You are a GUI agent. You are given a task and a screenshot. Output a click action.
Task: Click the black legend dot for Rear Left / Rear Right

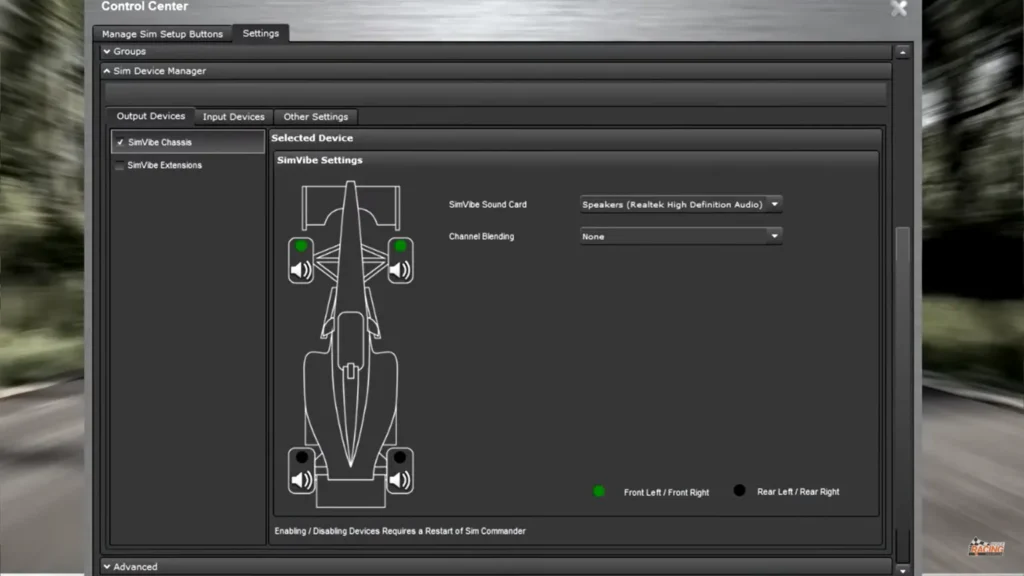[739, 490]
